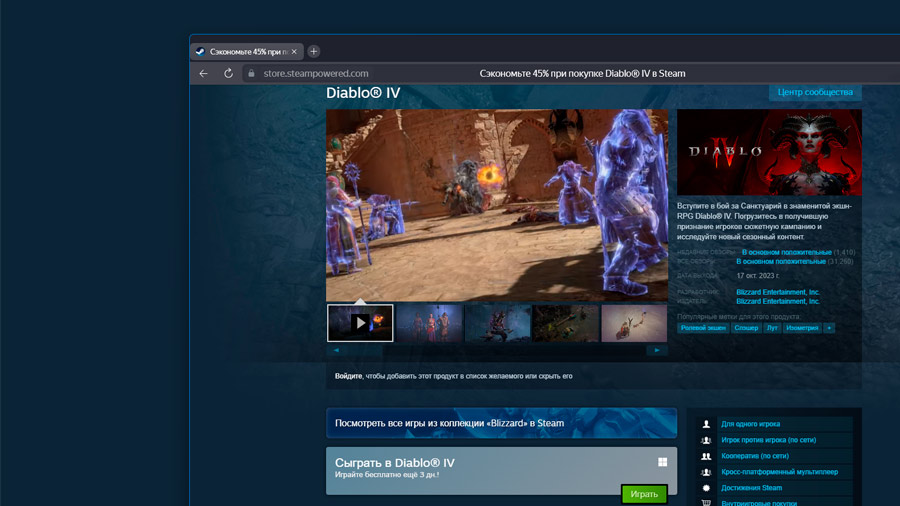This screenshot has height=506, width=900.
Task: Open a new browser tab with plus
Action: (313, 52)
